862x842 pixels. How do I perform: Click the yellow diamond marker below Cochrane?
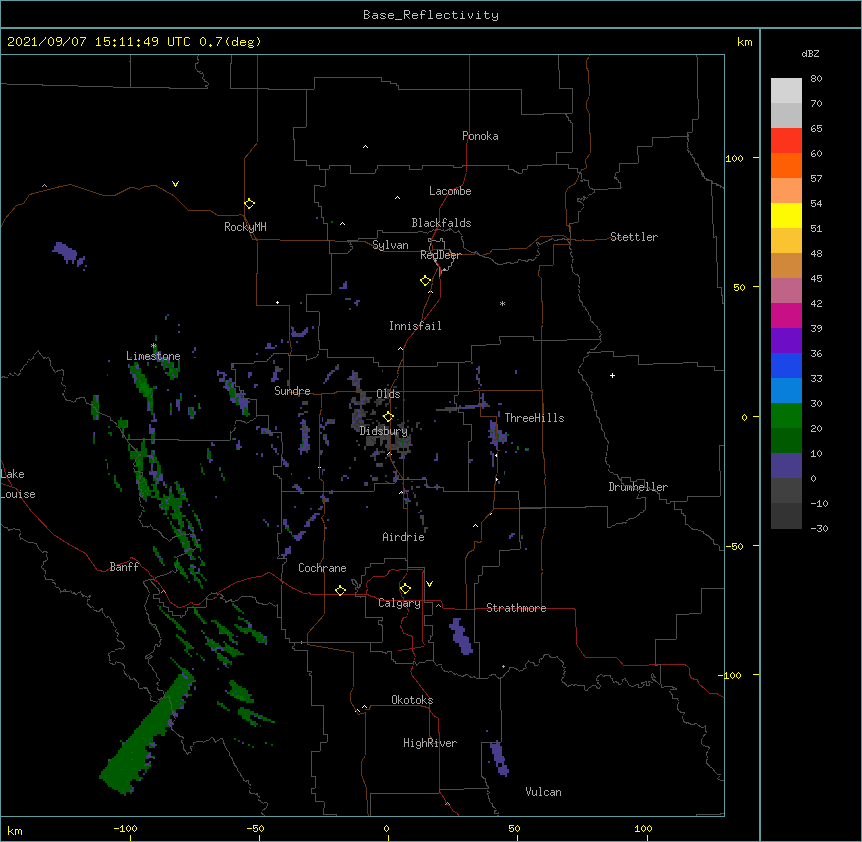[340, 590]
